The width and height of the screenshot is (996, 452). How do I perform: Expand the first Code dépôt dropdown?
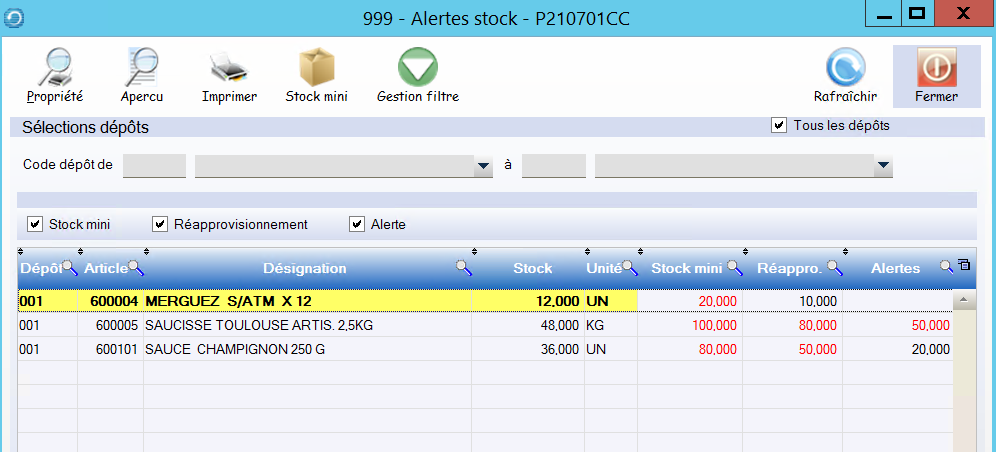(484, 166)
